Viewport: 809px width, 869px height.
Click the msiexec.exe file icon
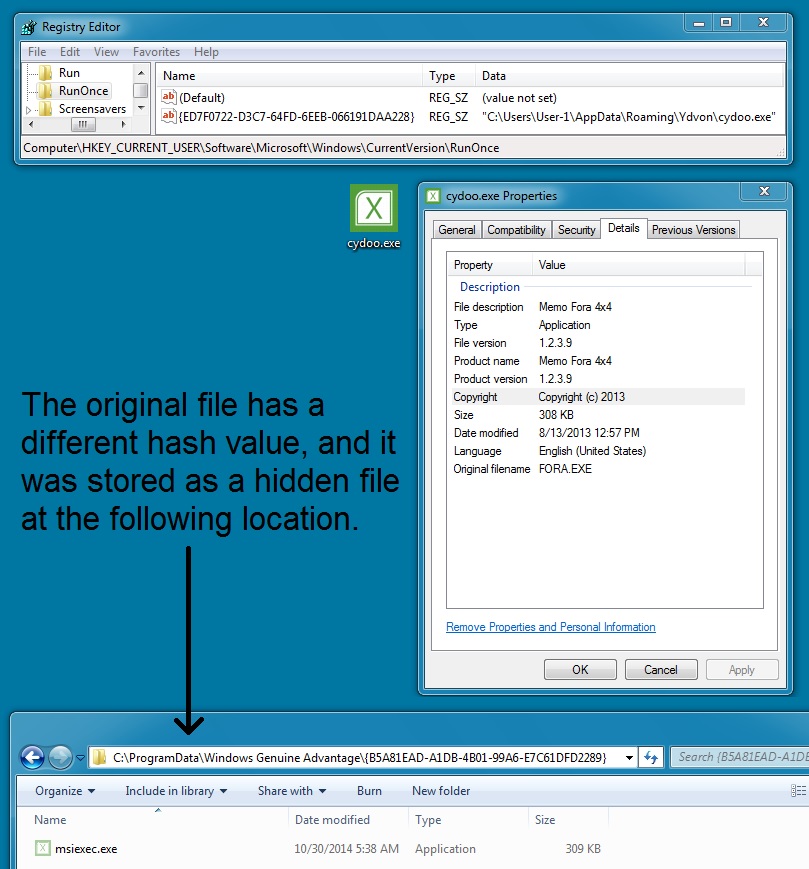click(x=43, y=848)
